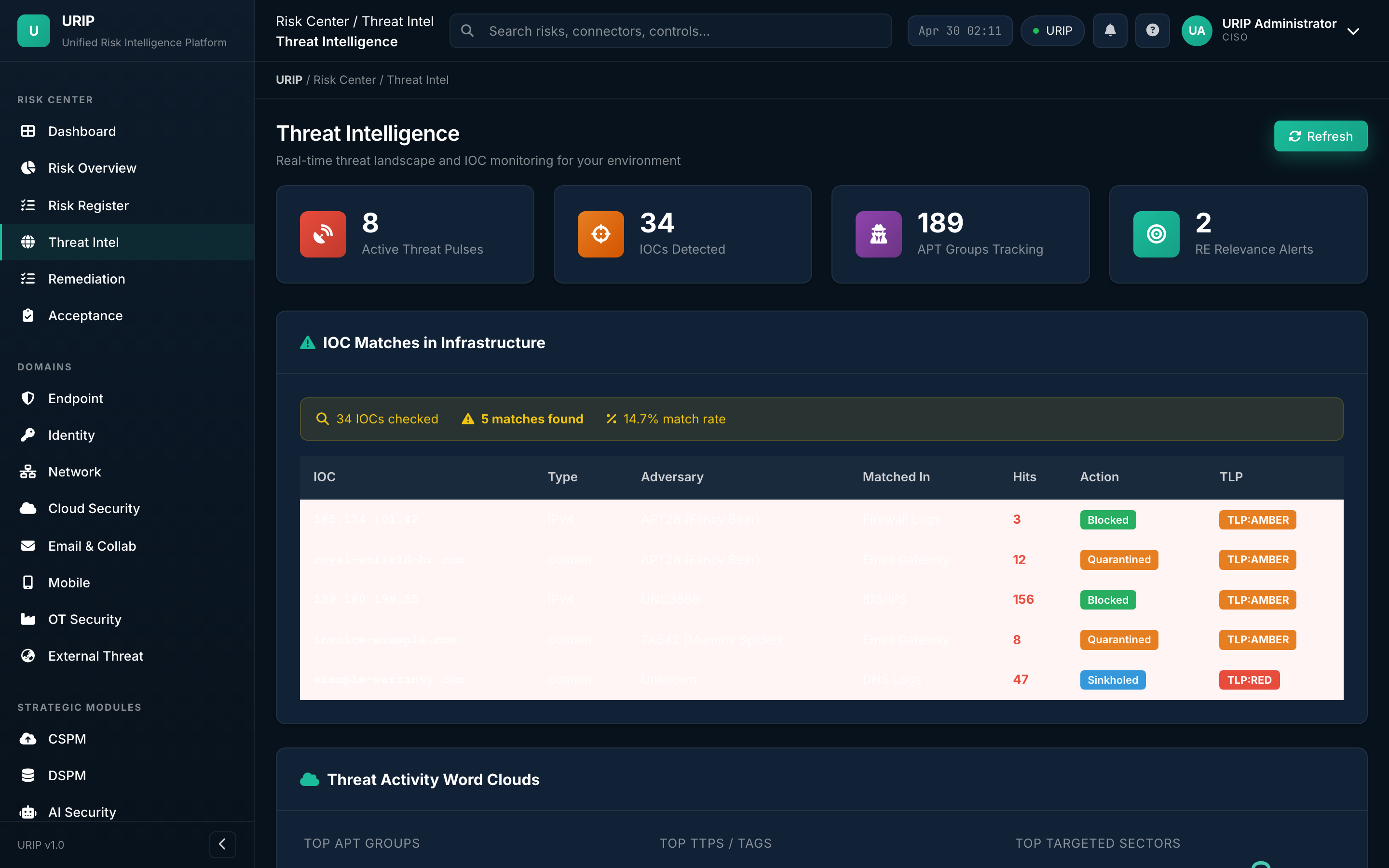The height and width of the screenshot is (868, 1389).
Task: Click Risk Center in breadcrumb trail
Action: tap(344, 80)
